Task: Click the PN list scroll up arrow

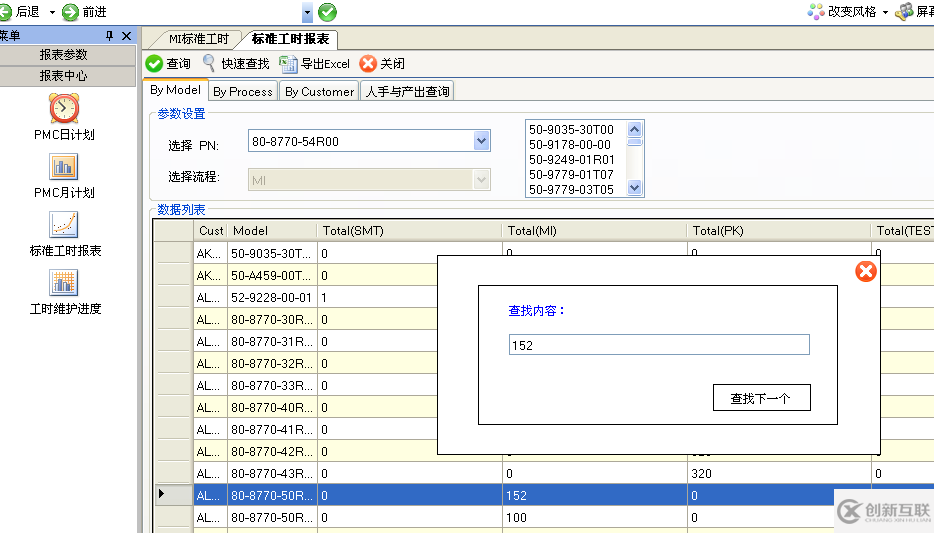Action: (x=634, y=129)
